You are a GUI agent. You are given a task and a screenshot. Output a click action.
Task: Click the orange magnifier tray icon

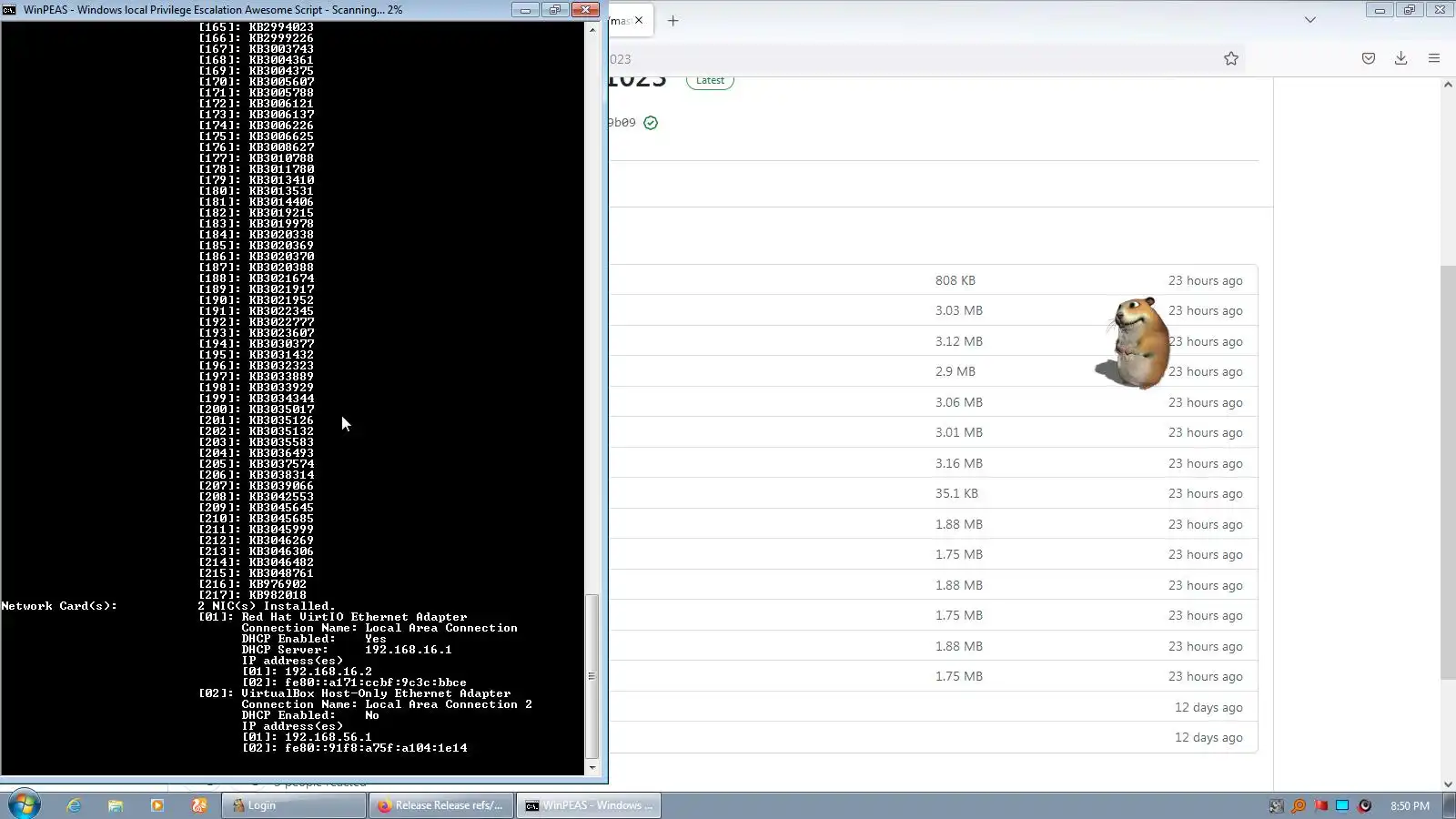pyautogui.click(x=1299, y=805)
